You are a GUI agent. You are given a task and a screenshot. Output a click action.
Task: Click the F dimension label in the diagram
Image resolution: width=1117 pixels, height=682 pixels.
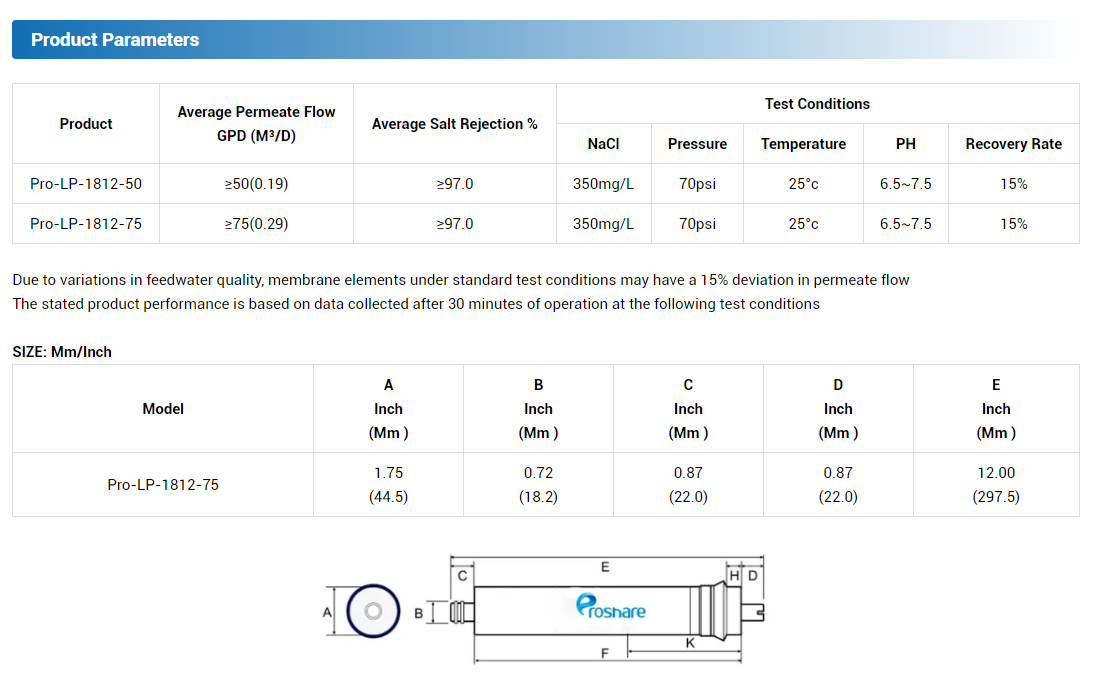pyautogui.click(x=605, y=653)
